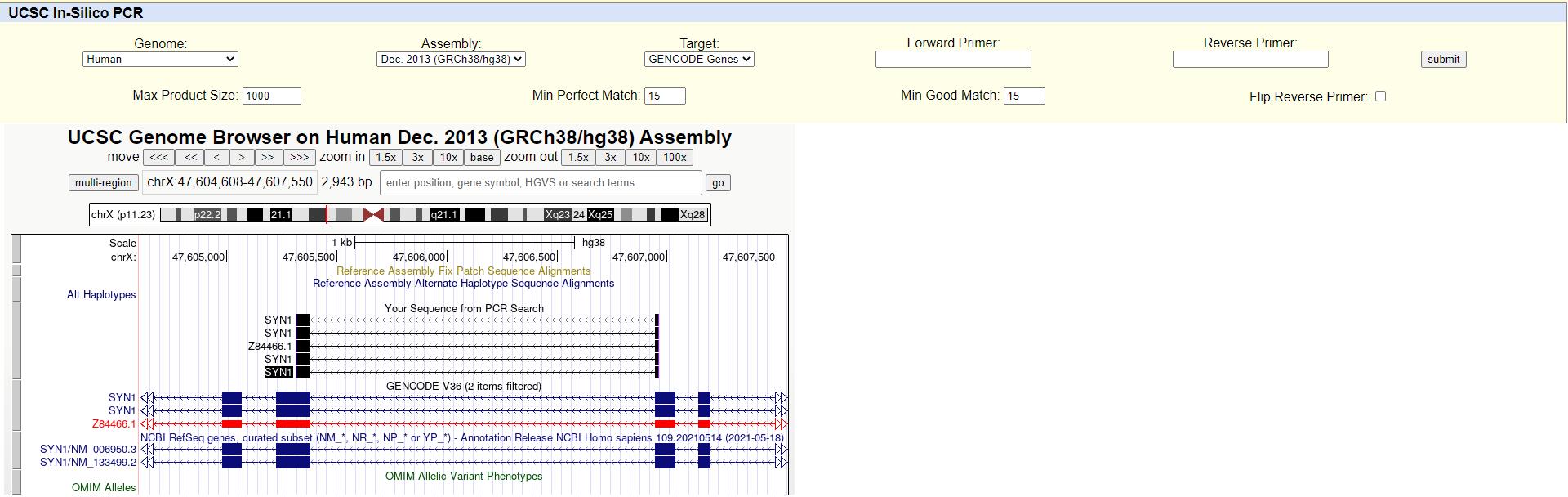This screenshot has width=1568, height=497.
Task: Click the SYN1/NM_006950.3 RefSeq label
Action: [88, 450]
